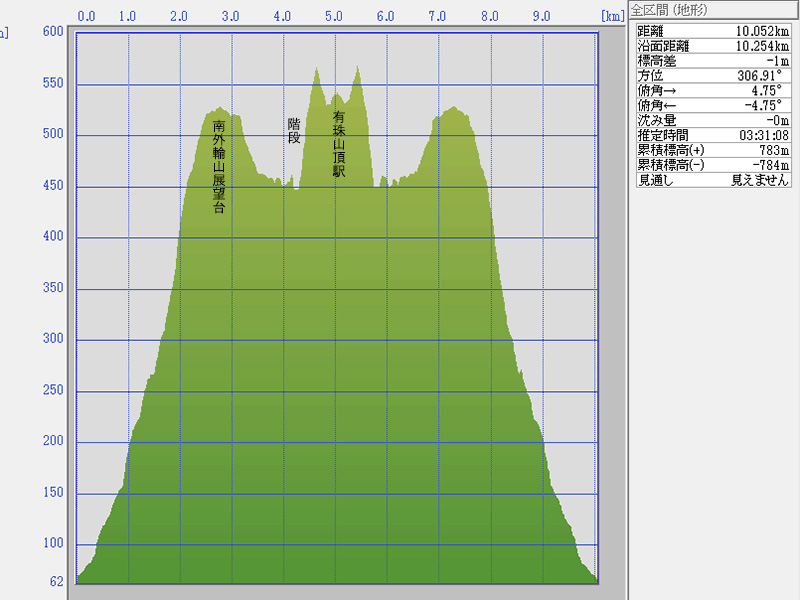Click the 標高差 value of -1m

(775, 61)
